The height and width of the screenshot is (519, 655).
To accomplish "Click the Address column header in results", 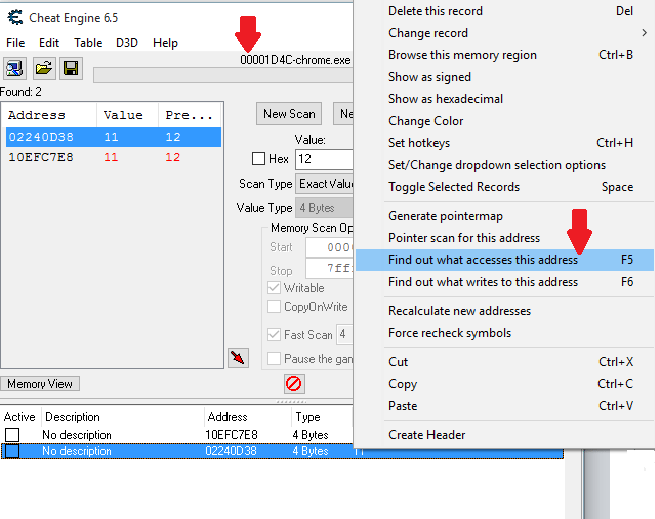I will coord(50,115).
